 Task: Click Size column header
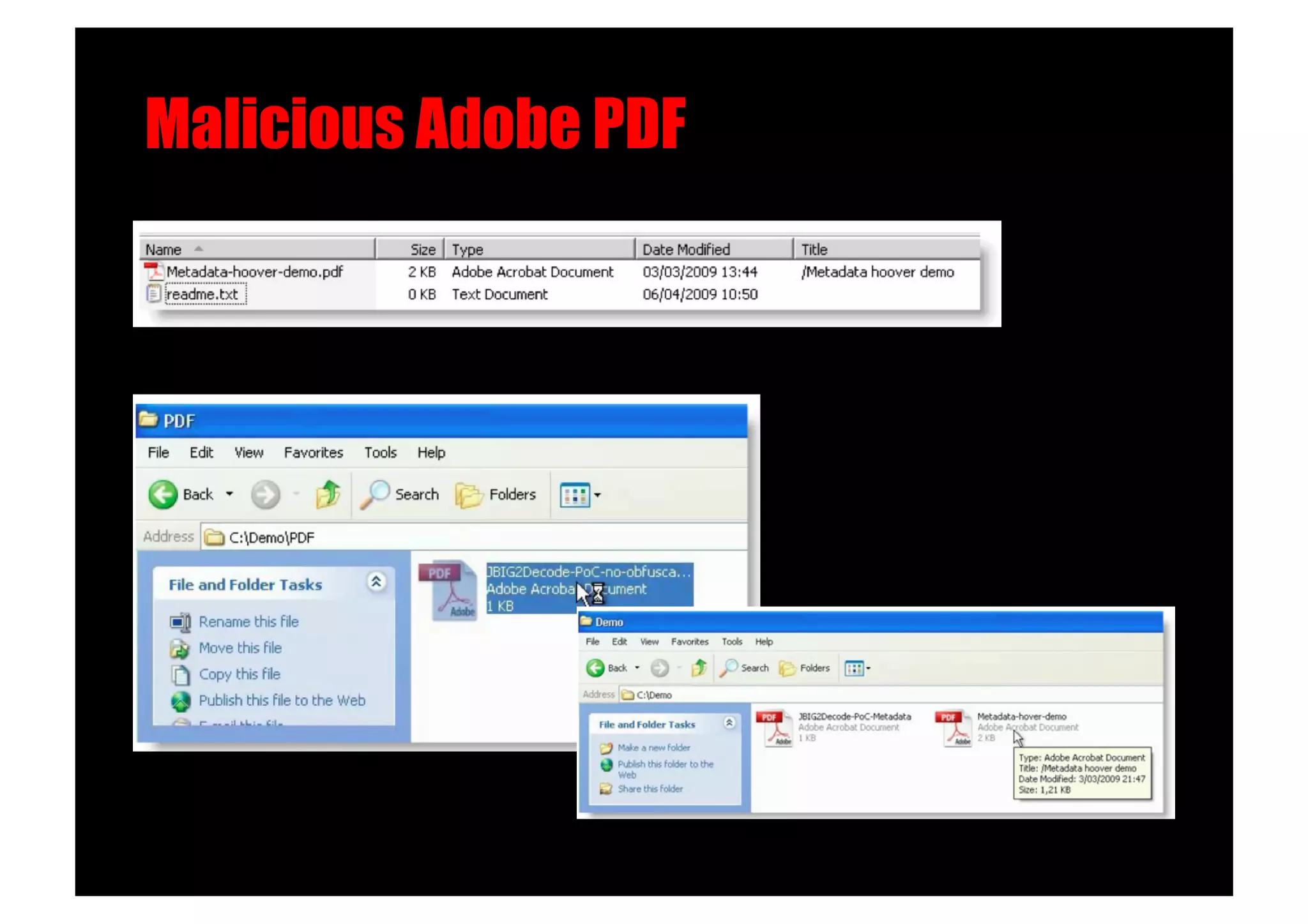tap(410, 249)
